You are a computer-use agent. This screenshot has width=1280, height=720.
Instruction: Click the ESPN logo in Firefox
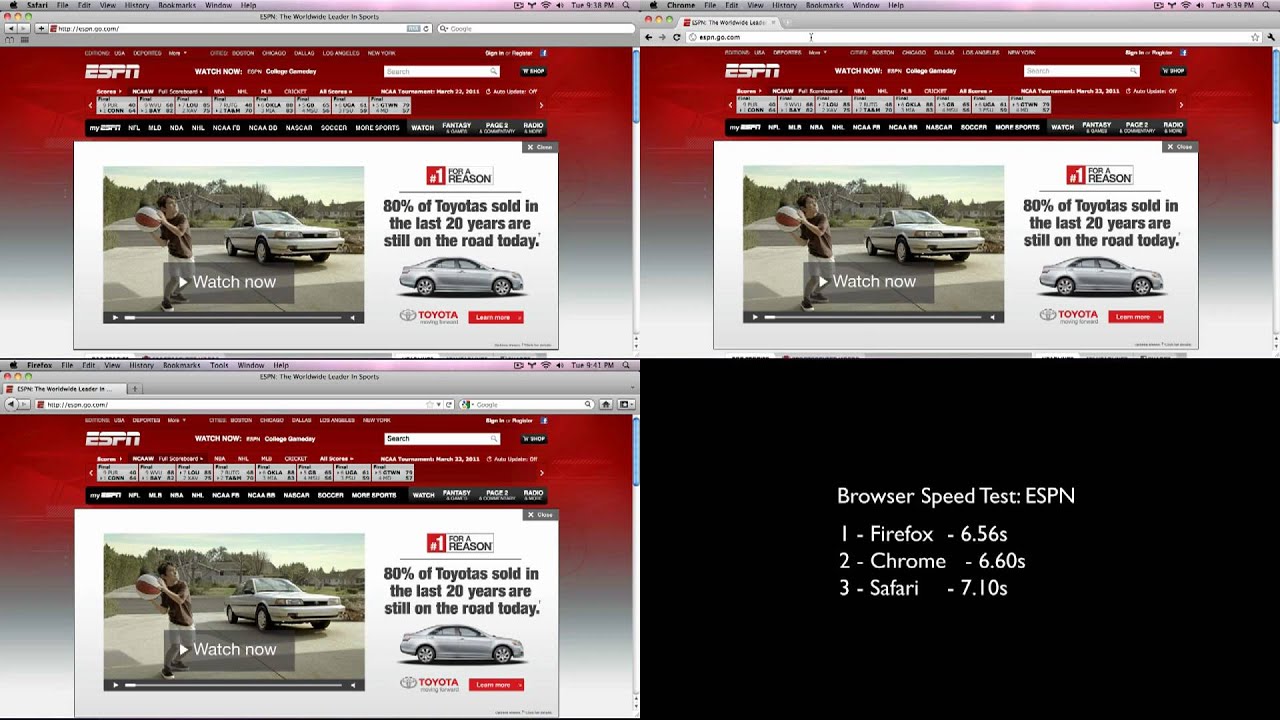112,439
